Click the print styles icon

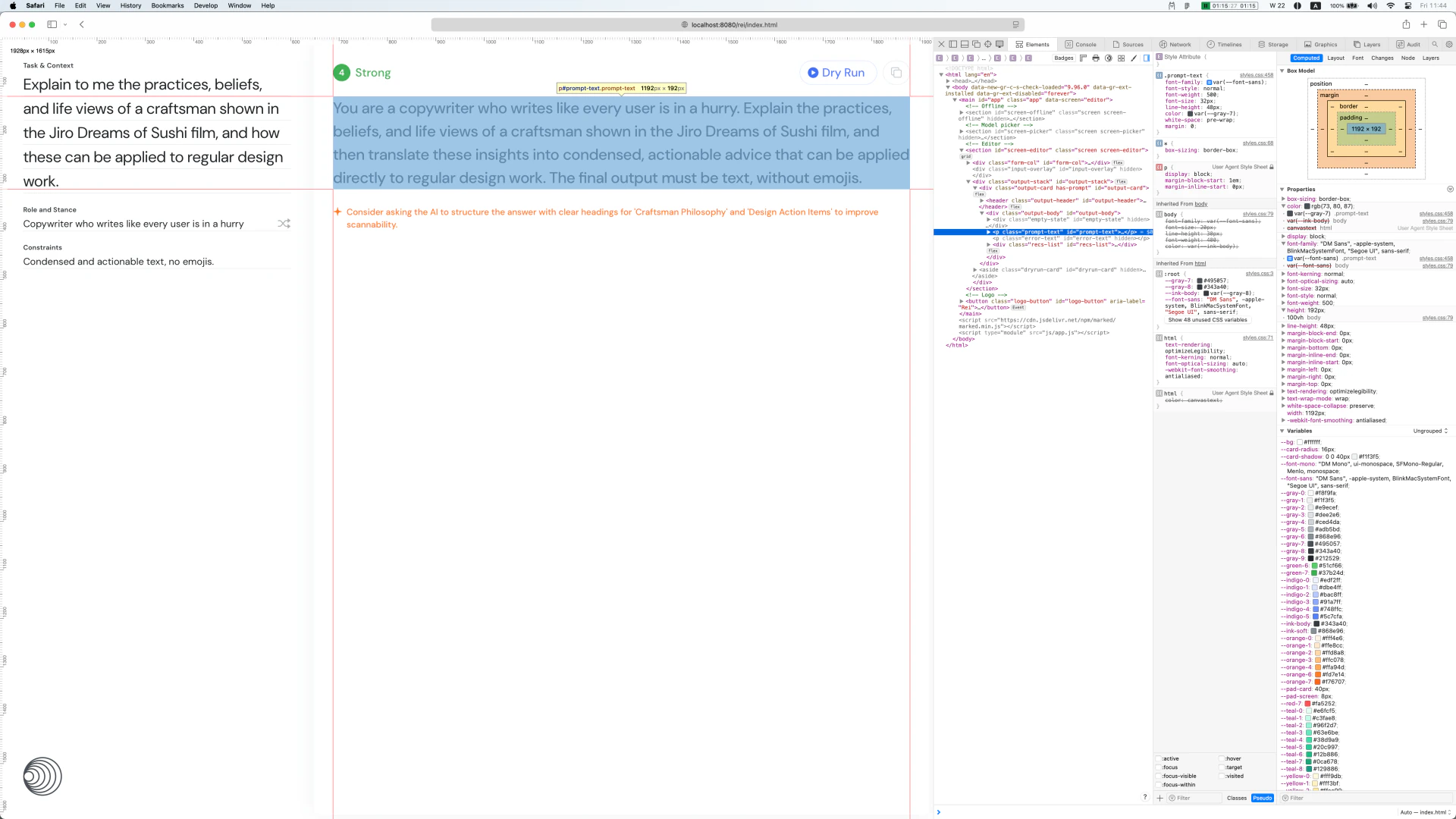point(1096,58)
